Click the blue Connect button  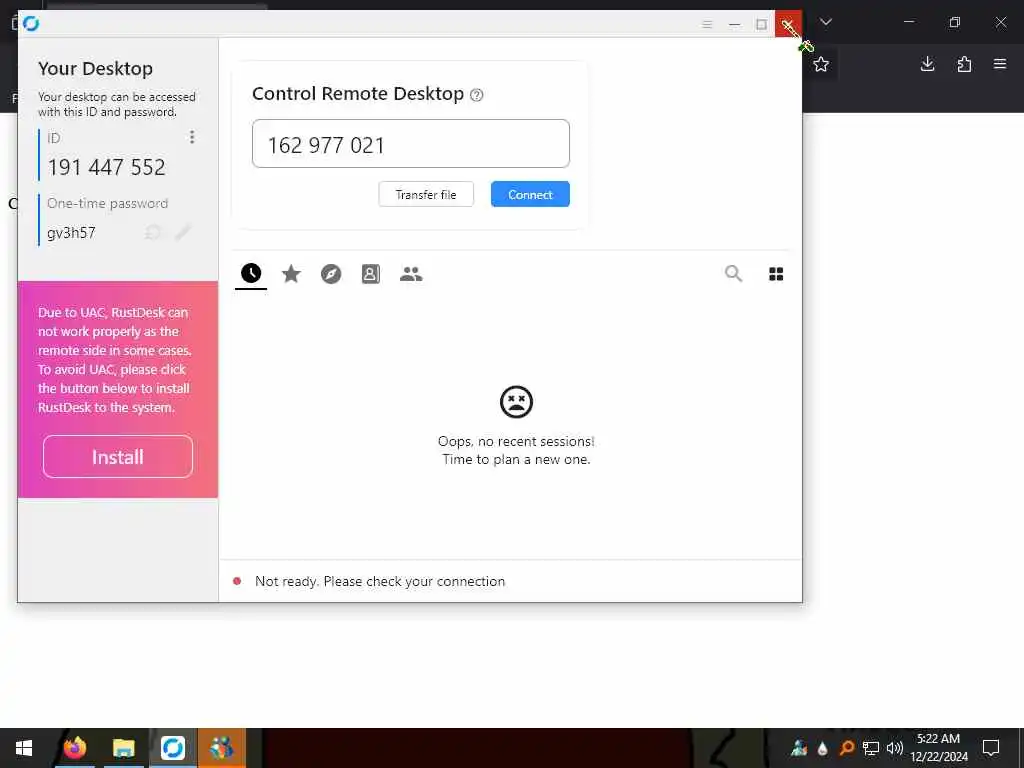point(530,195)
